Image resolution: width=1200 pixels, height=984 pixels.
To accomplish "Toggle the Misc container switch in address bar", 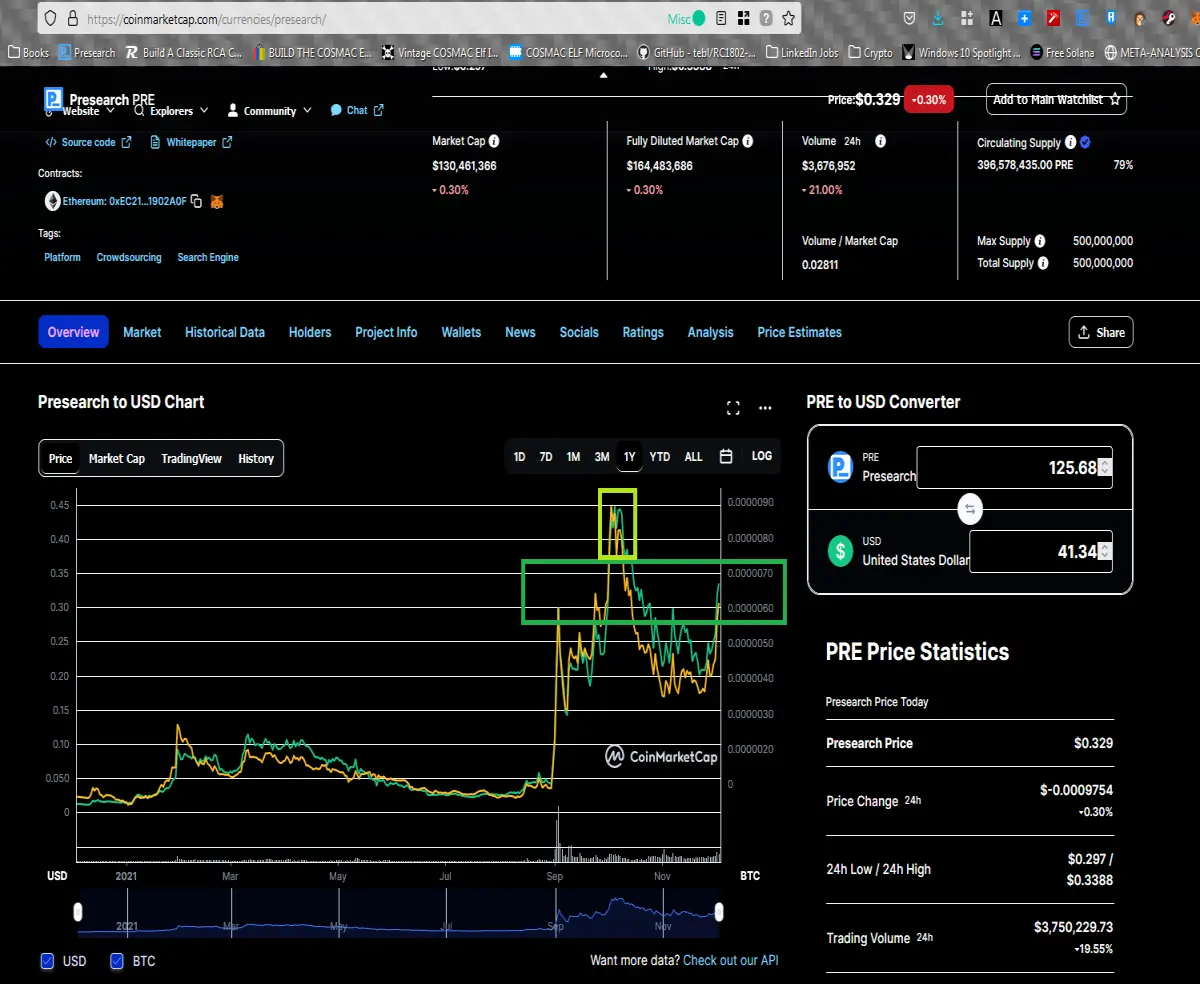I will click(699, 18).
